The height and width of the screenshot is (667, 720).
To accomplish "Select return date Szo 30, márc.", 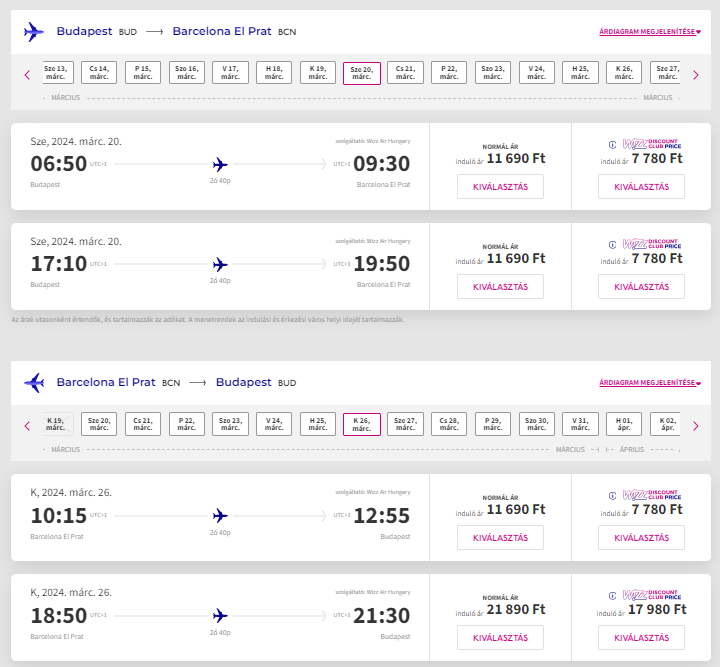I will [x=536, y=424].
